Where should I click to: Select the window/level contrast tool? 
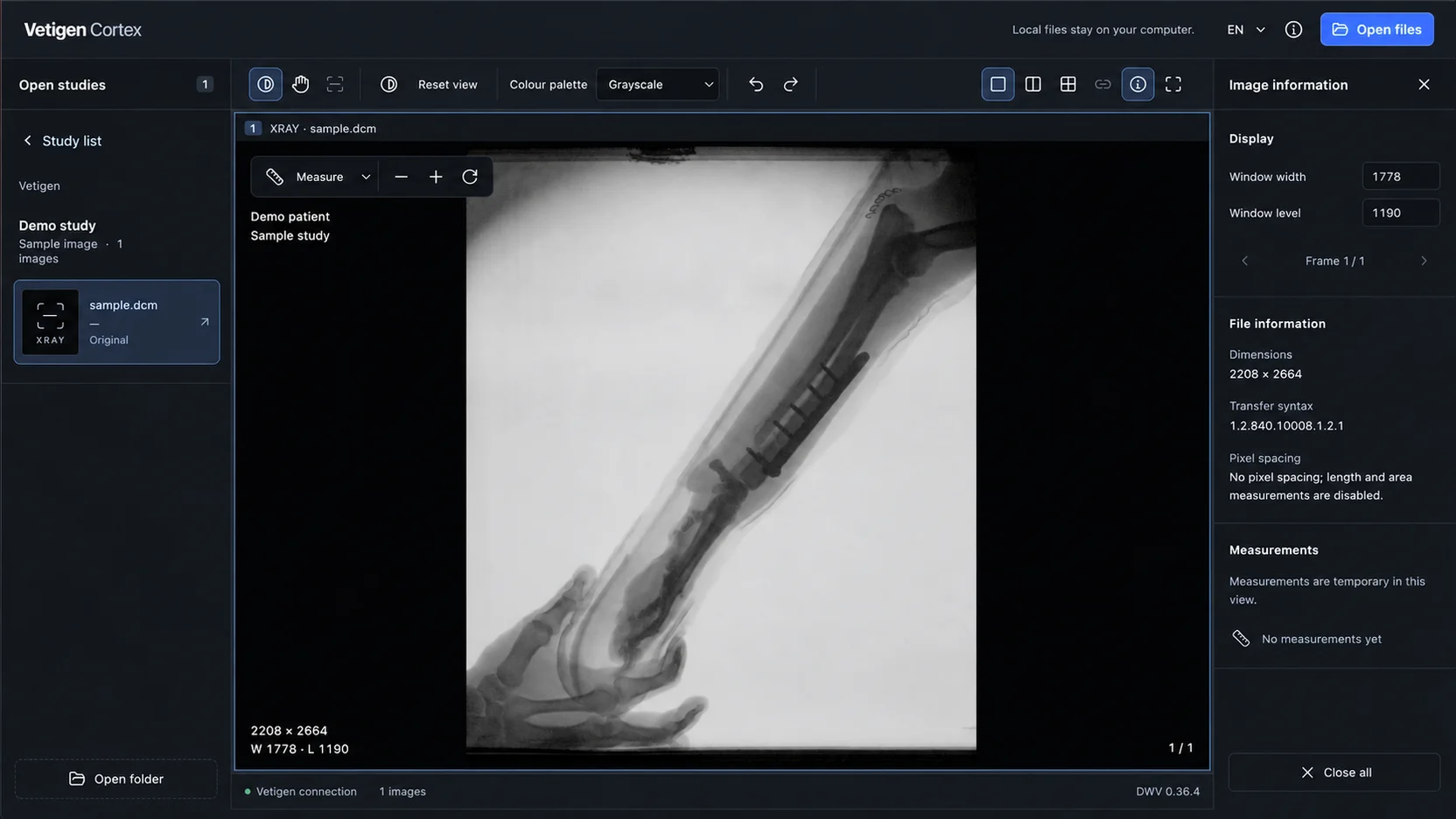[x=265, y=84]
